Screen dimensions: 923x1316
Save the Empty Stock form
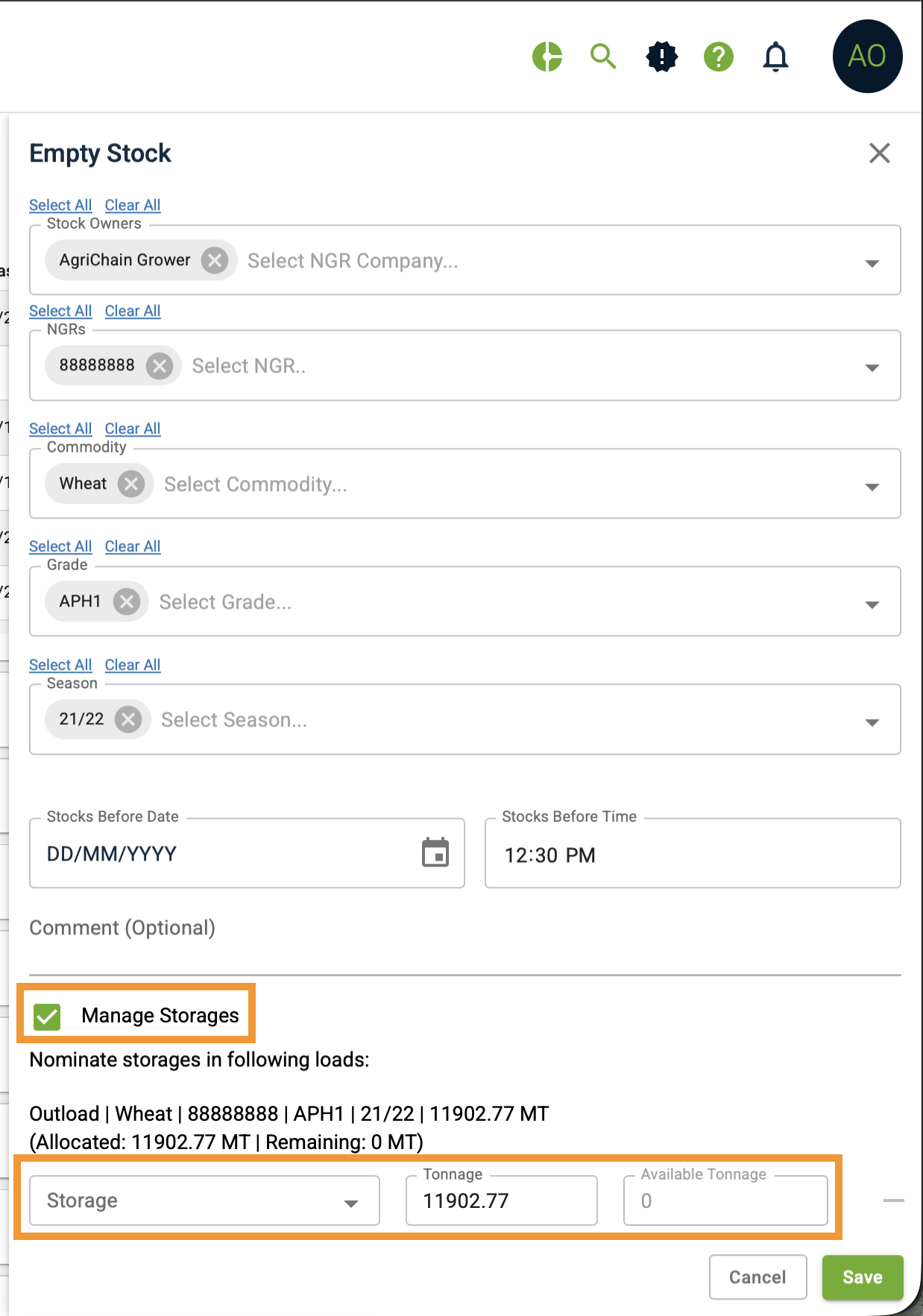862,1277
